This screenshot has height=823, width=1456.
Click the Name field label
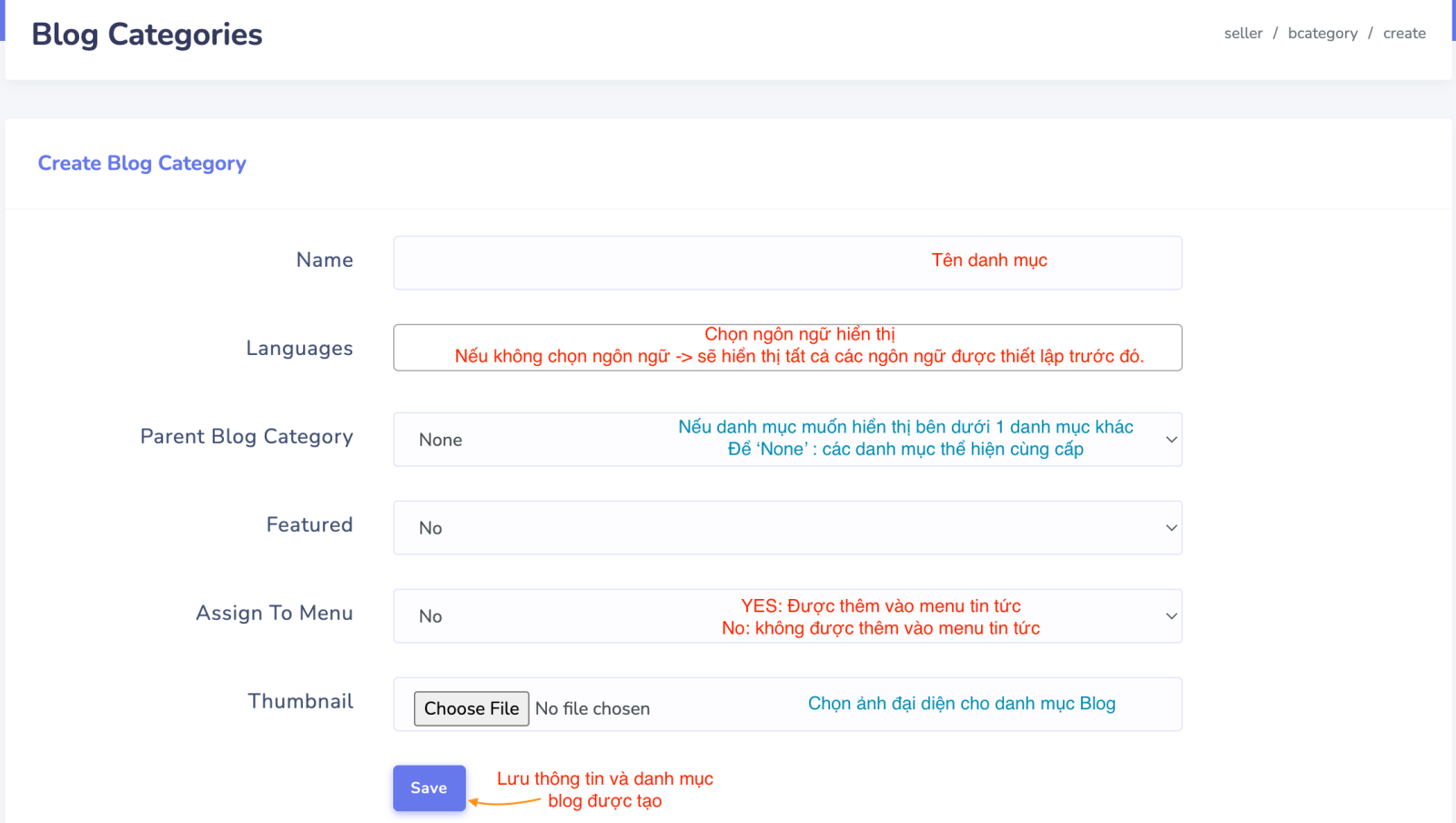point(324,260)
